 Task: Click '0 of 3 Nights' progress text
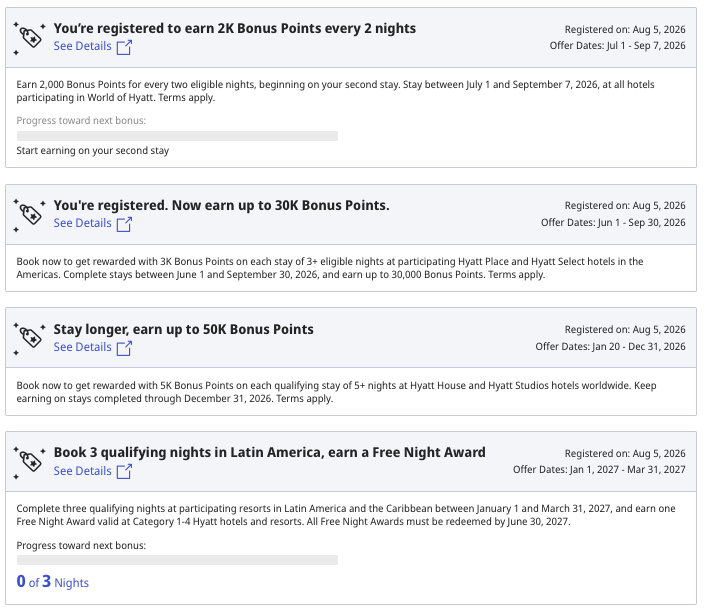[53, 582]
